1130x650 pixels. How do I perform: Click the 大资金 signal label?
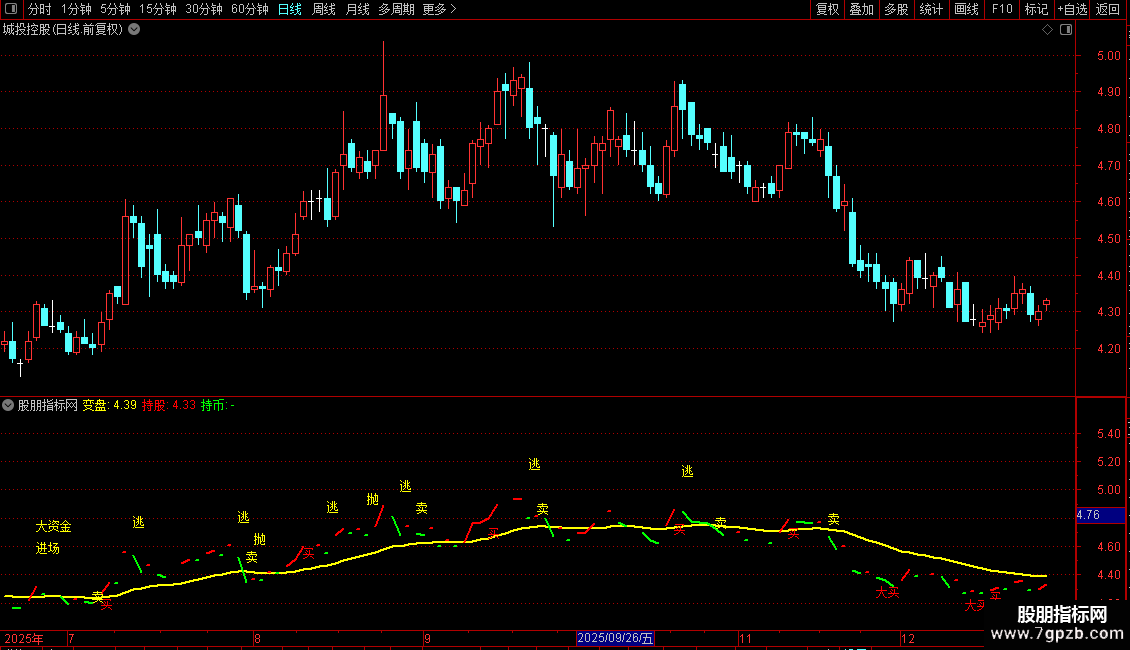click(53, 527)
